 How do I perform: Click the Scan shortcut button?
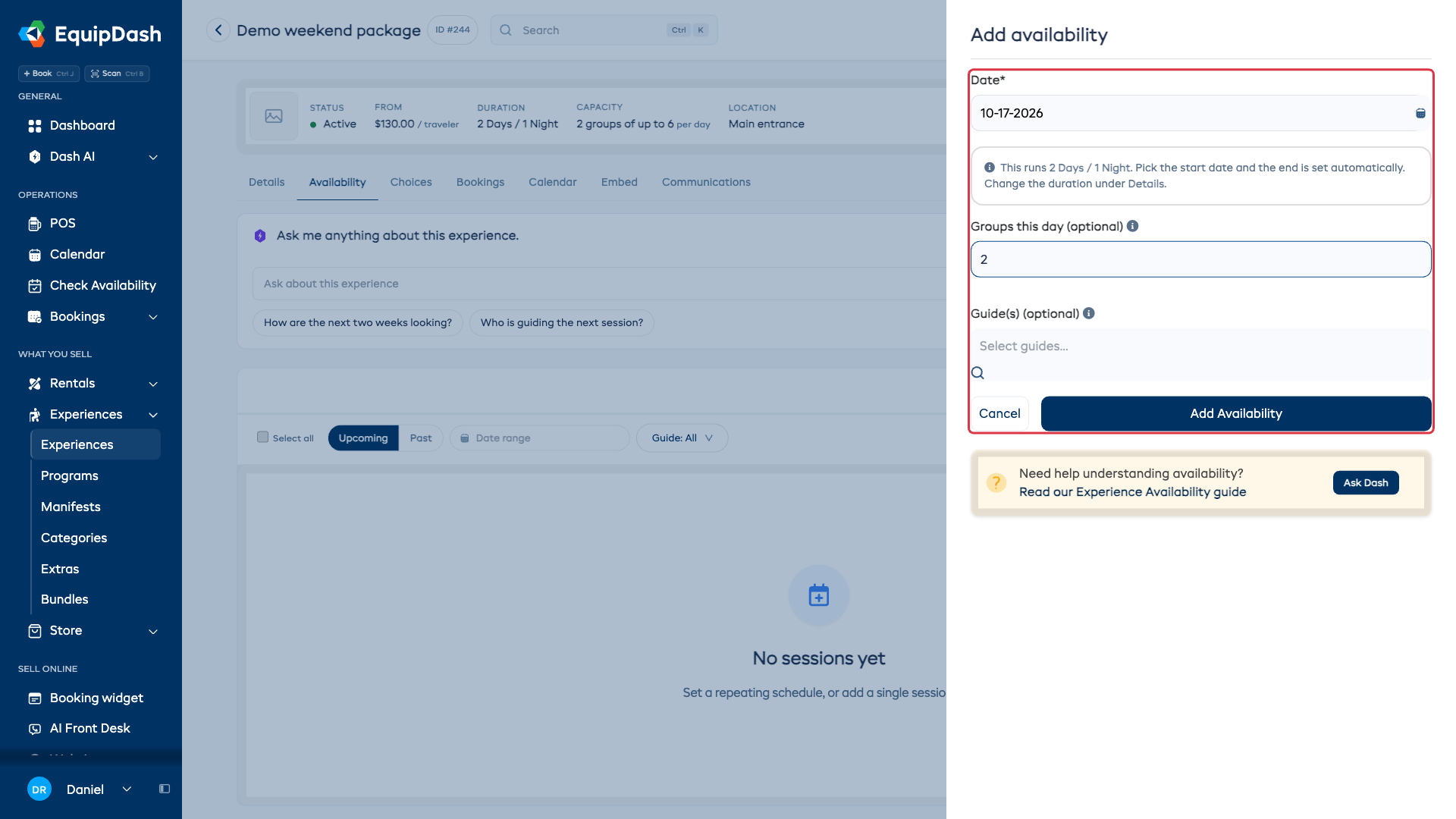[x=117, y=74]
